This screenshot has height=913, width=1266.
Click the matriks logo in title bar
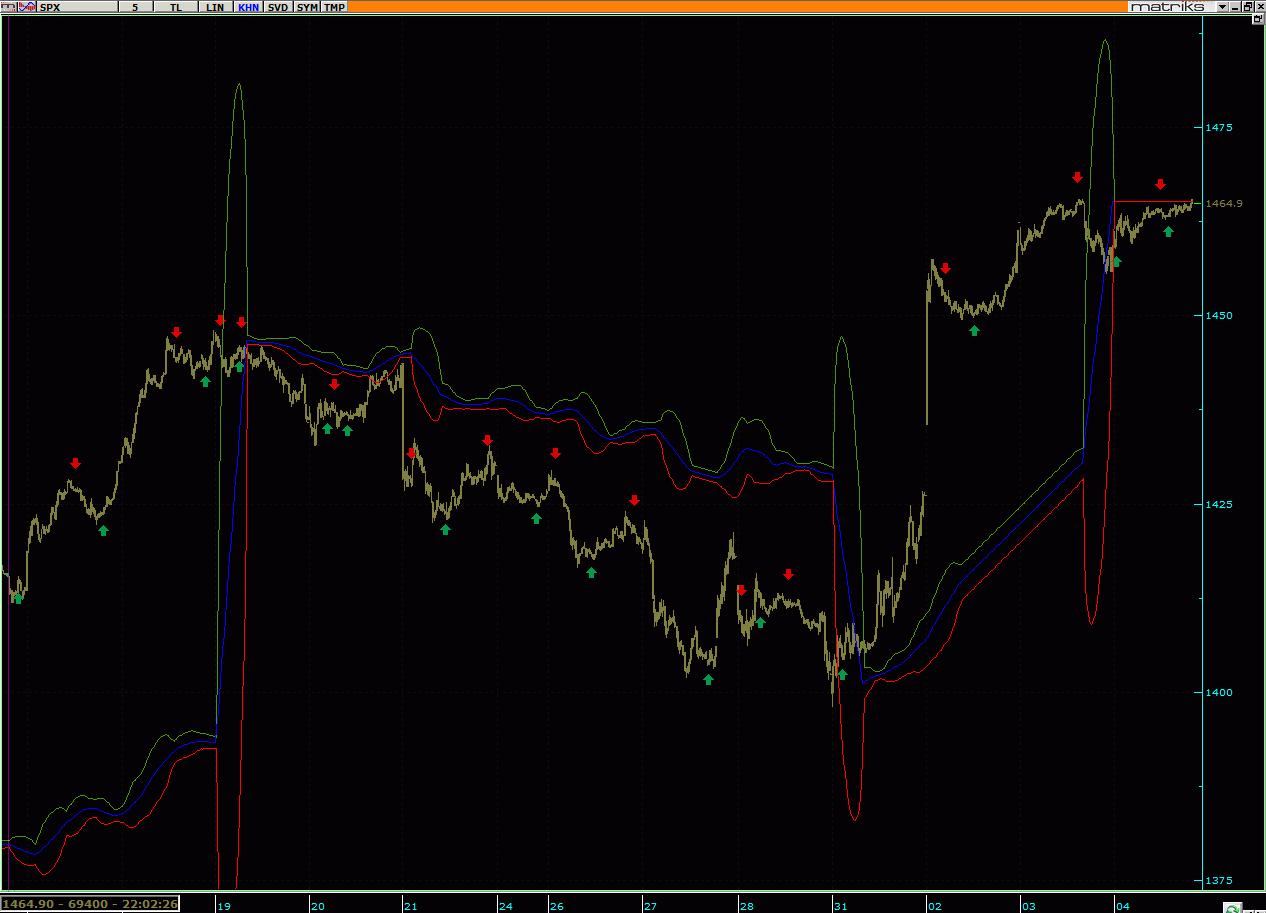(1168, 6)
